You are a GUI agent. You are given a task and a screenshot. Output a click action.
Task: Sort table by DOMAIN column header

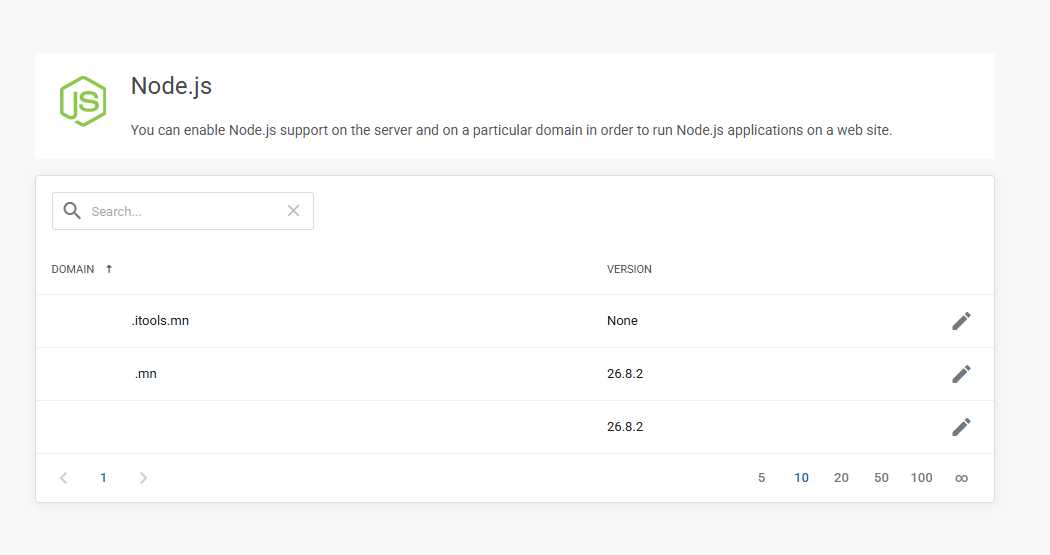73,269
